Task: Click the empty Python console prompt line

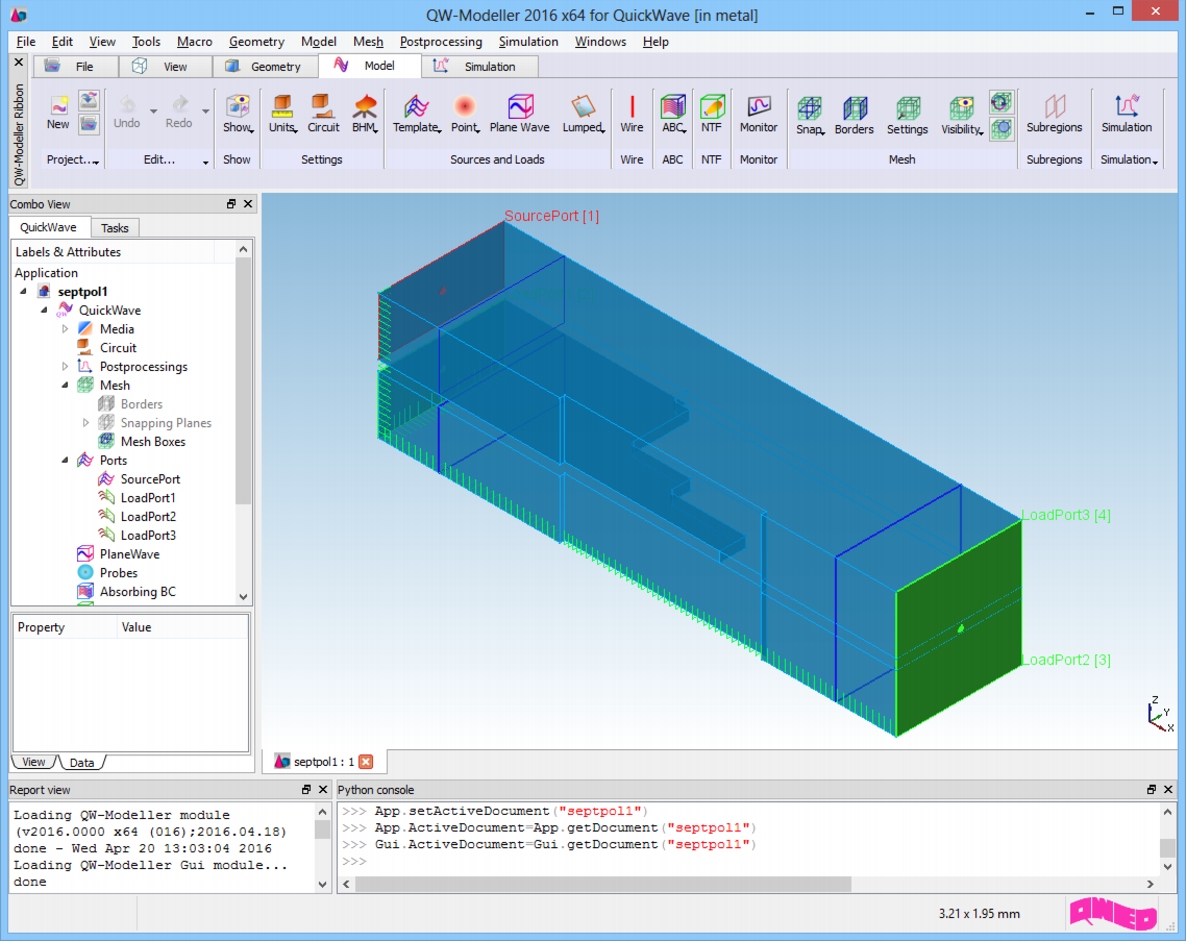Action: coord(749,861)
